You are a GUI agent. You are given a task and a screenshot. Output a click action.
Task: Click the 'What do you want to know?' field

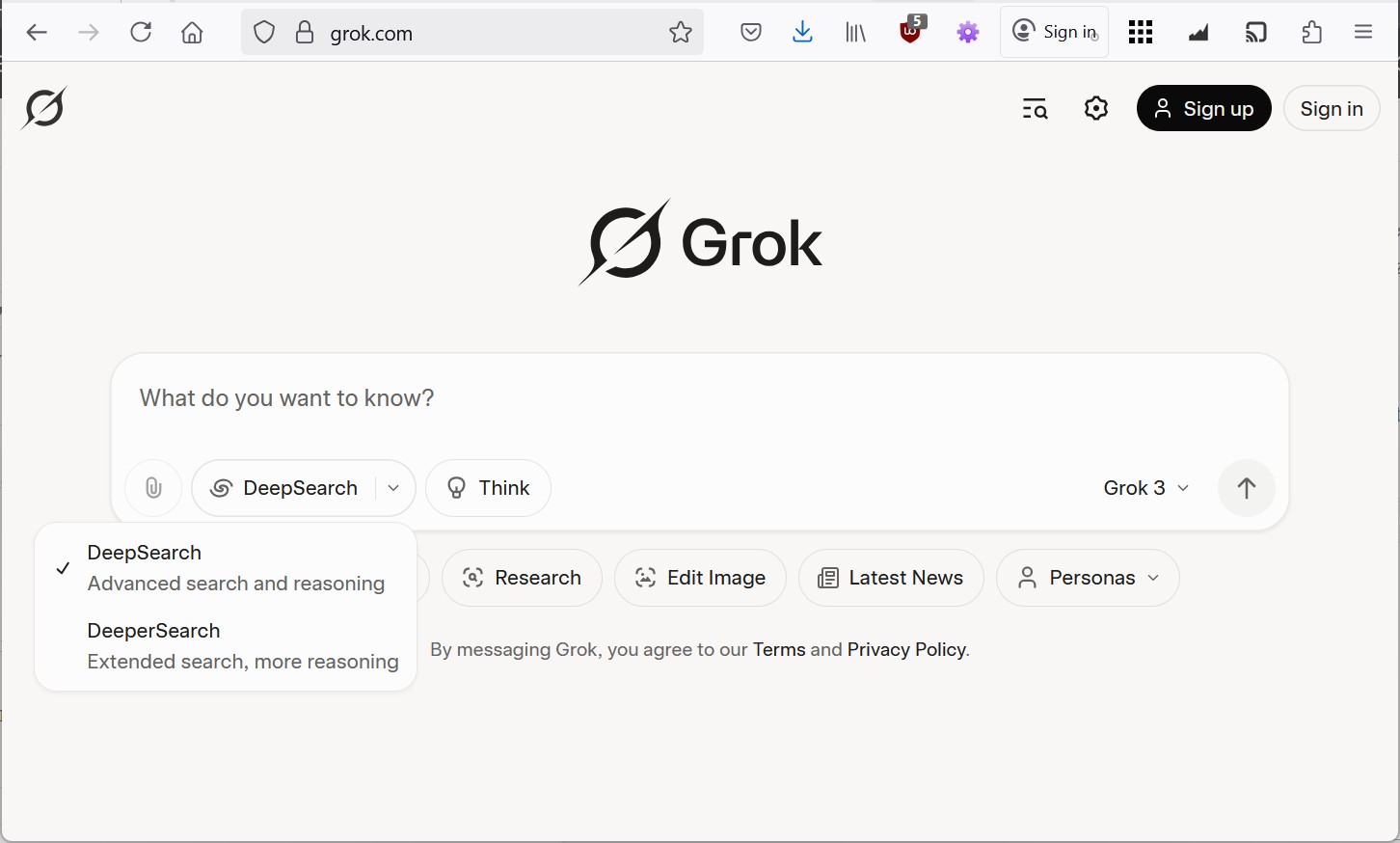tap(700, 398)
